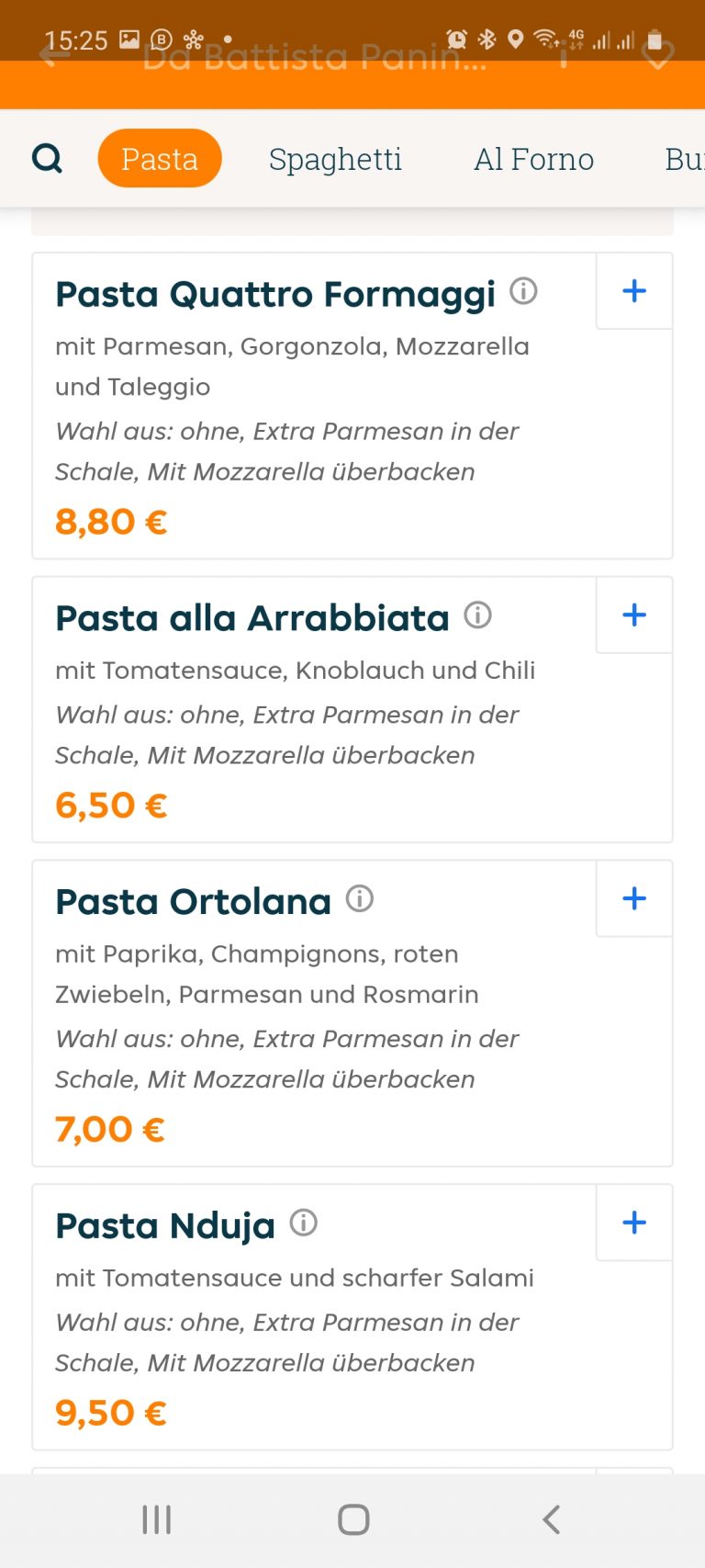Show info icon next to Pasta Ortolana

point(360,898)
